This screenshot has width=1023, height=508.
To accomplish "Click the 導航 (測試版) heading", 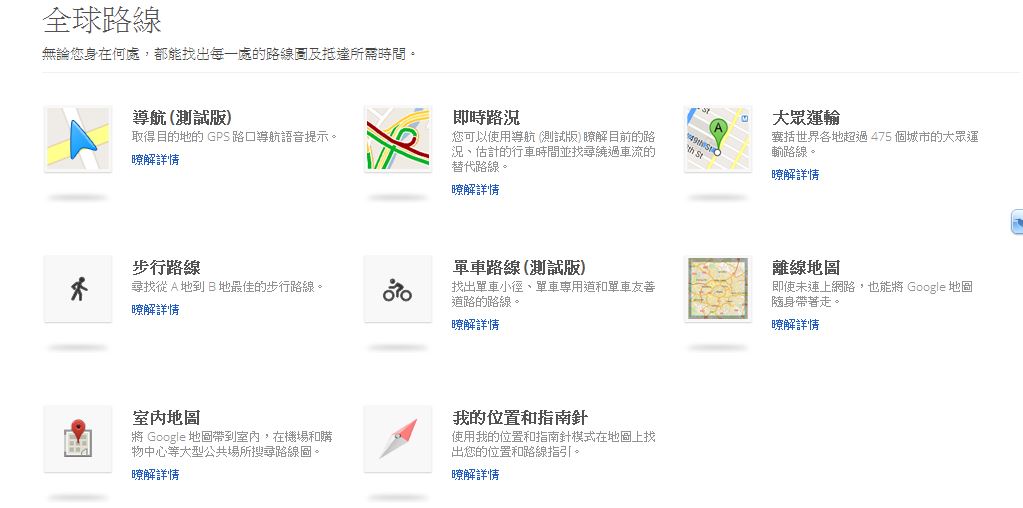I will coord(182,117).
